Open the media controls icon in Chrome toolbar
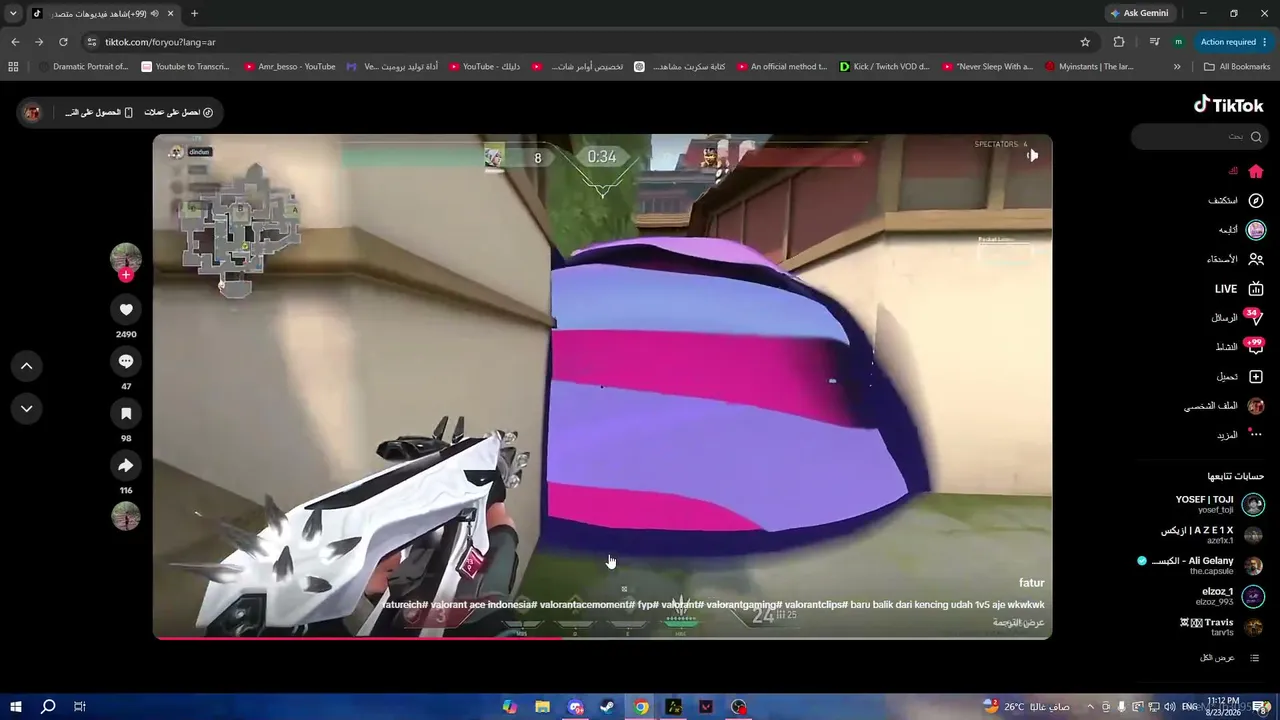This screenshot has height=720, width=1280. point(1154,42)
